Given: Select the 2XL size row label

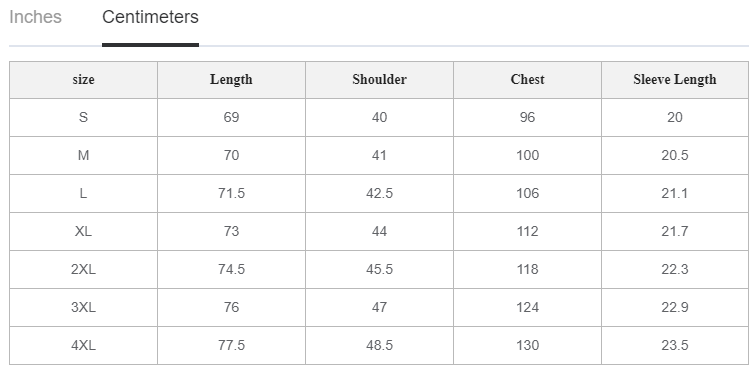Looking at the screenshot, I should tap(83, 270).
